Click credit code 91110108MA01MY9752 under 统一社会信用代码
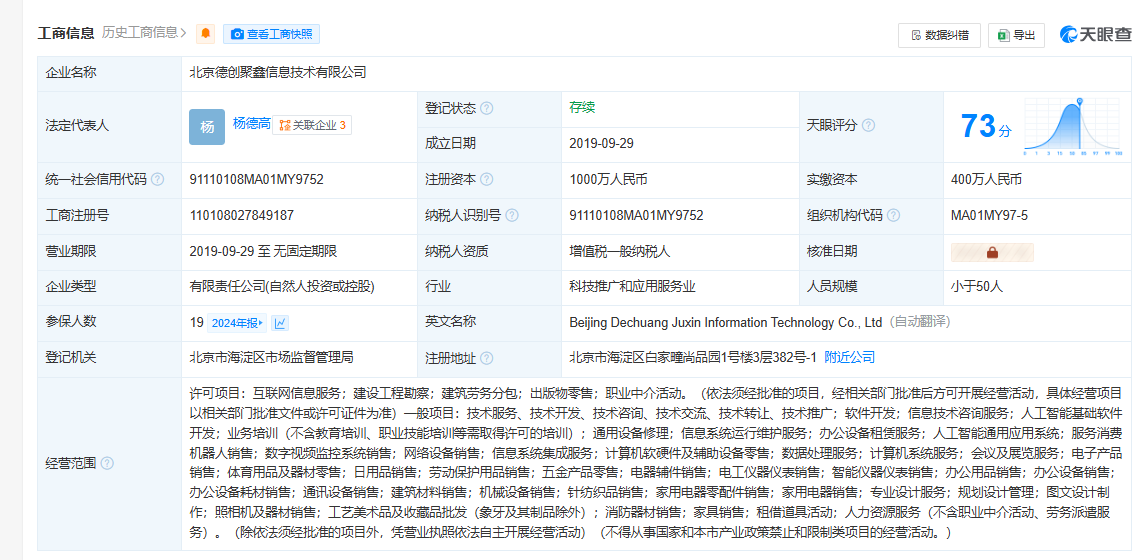This screenshot has height=560, width=1145. [x=256, y=180]
